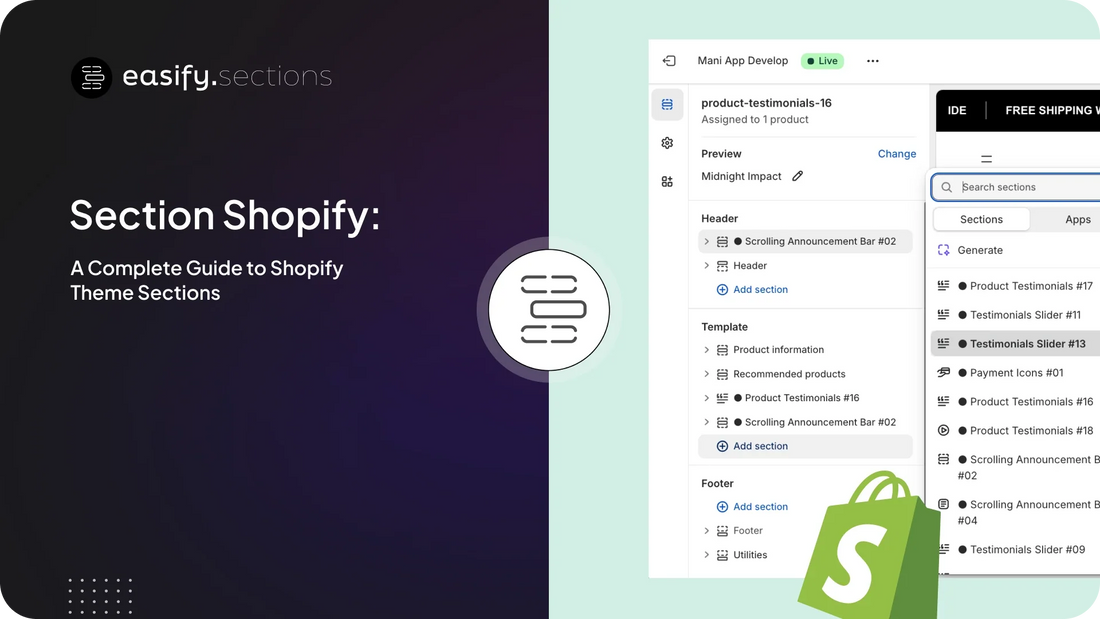The image size is (1100, 619).
Task: Click the exit editor back icon
Action: [x=669, y=61]
